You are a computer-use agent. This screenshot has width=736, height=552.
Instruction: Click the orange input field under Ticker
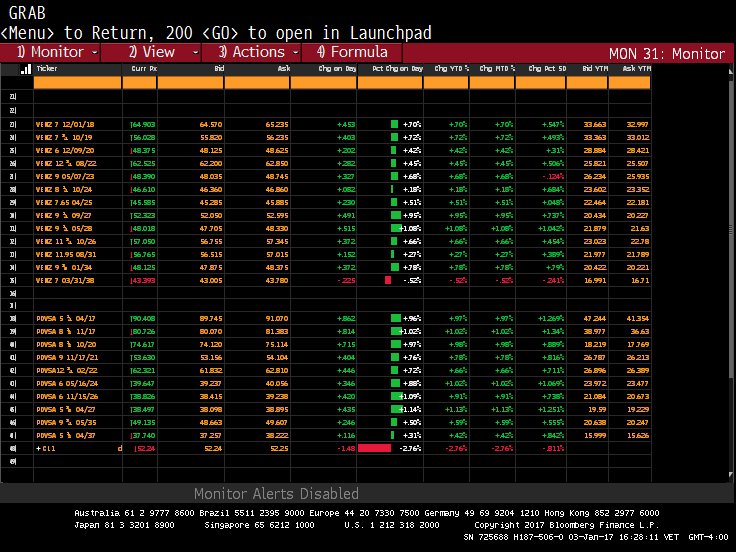click(x=77, y=83)
